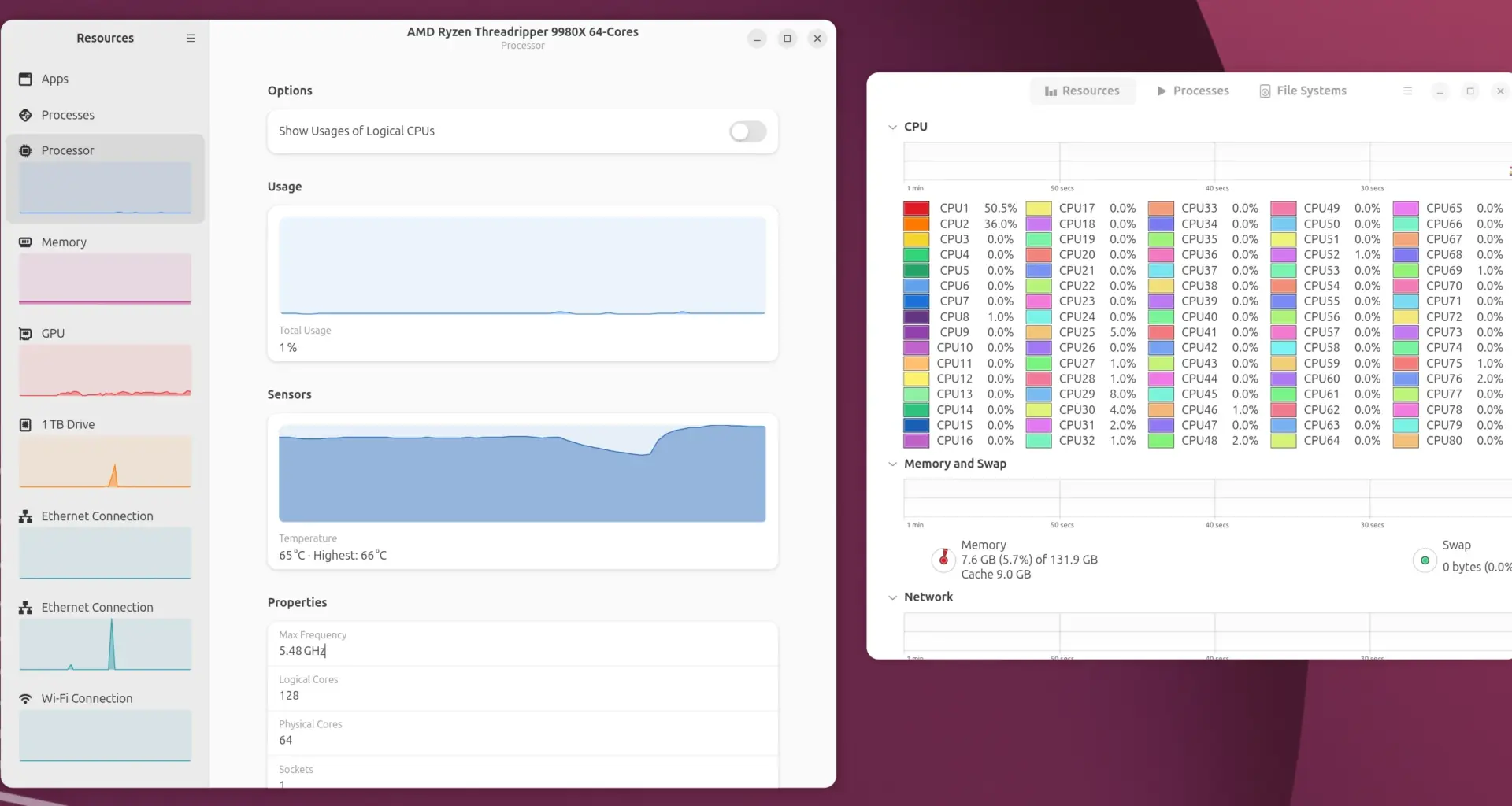Click the Memory icon in sidebar
Screen dimensions: 1512x806
[x=25, y=242]
